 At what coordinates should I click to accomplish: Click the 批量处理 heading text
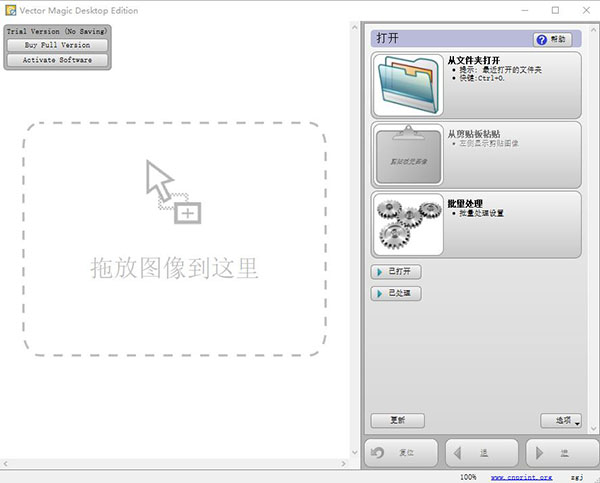click(465, 204)
